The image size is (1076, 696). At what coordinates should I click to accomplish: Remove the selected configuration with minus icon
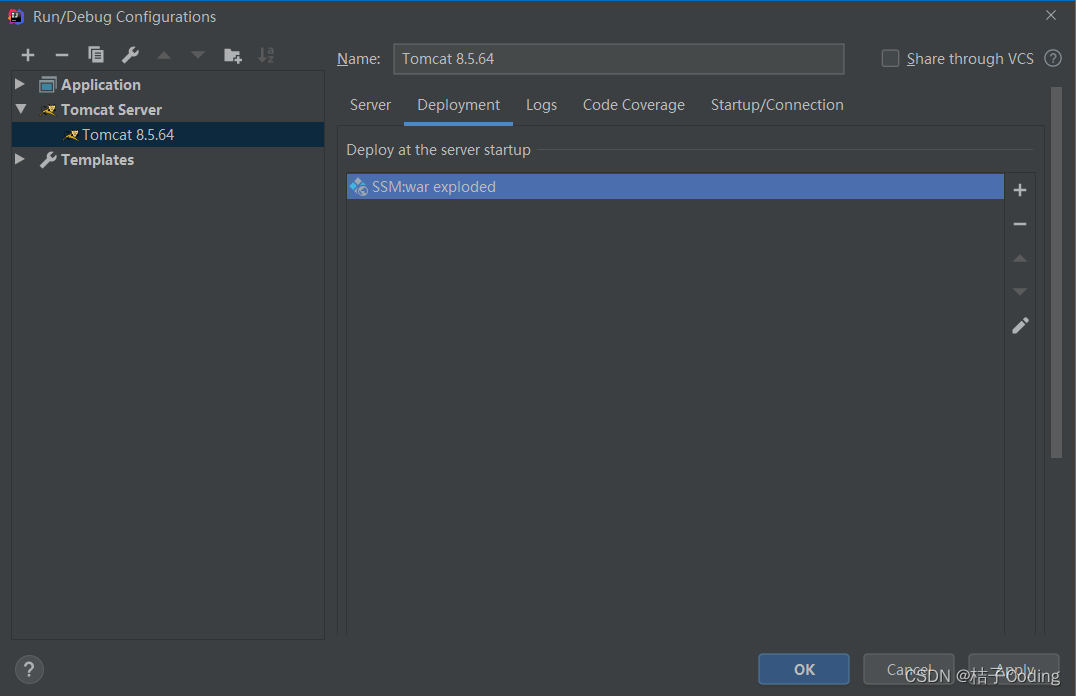coord(62,55)
